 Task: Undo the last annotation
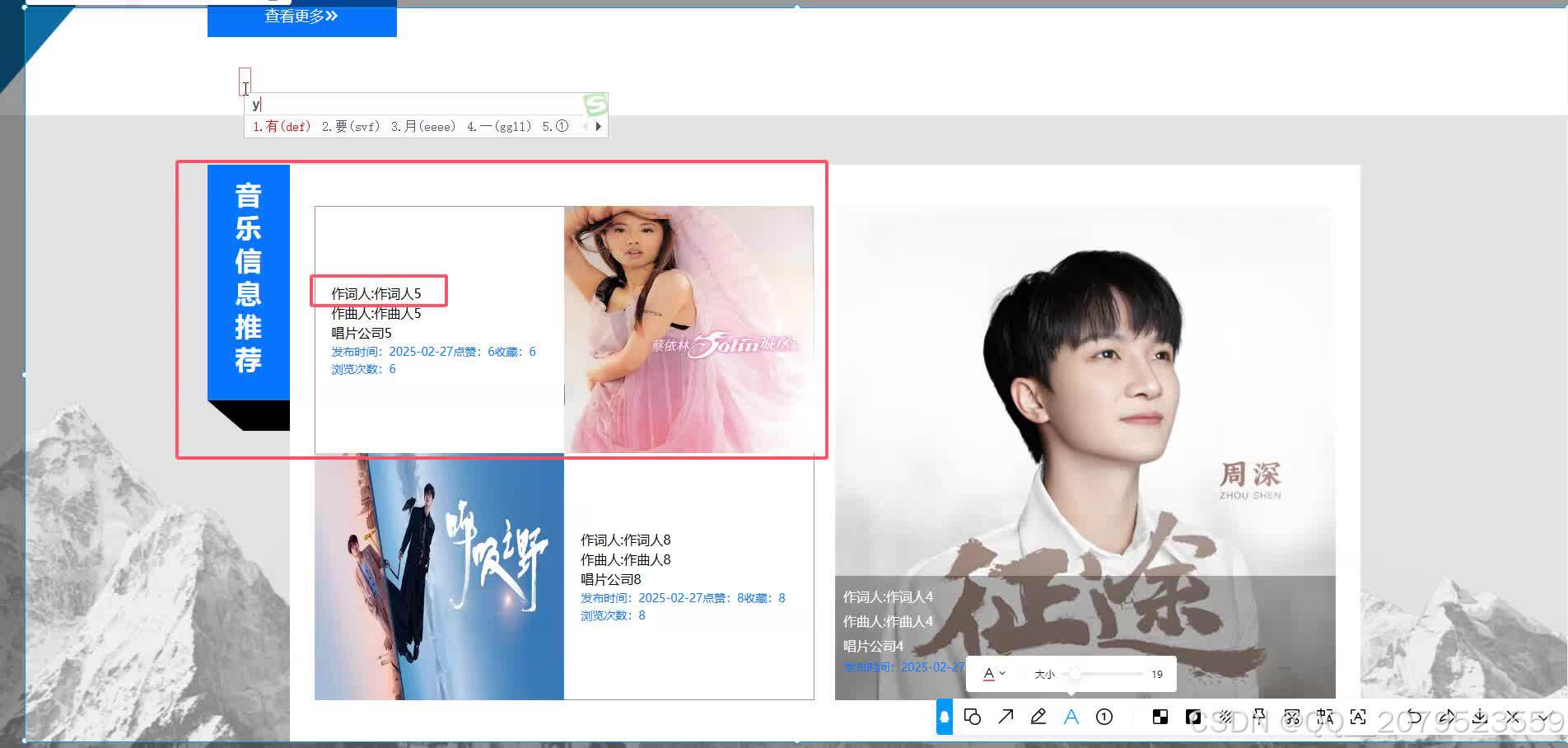coord(1414,717)
